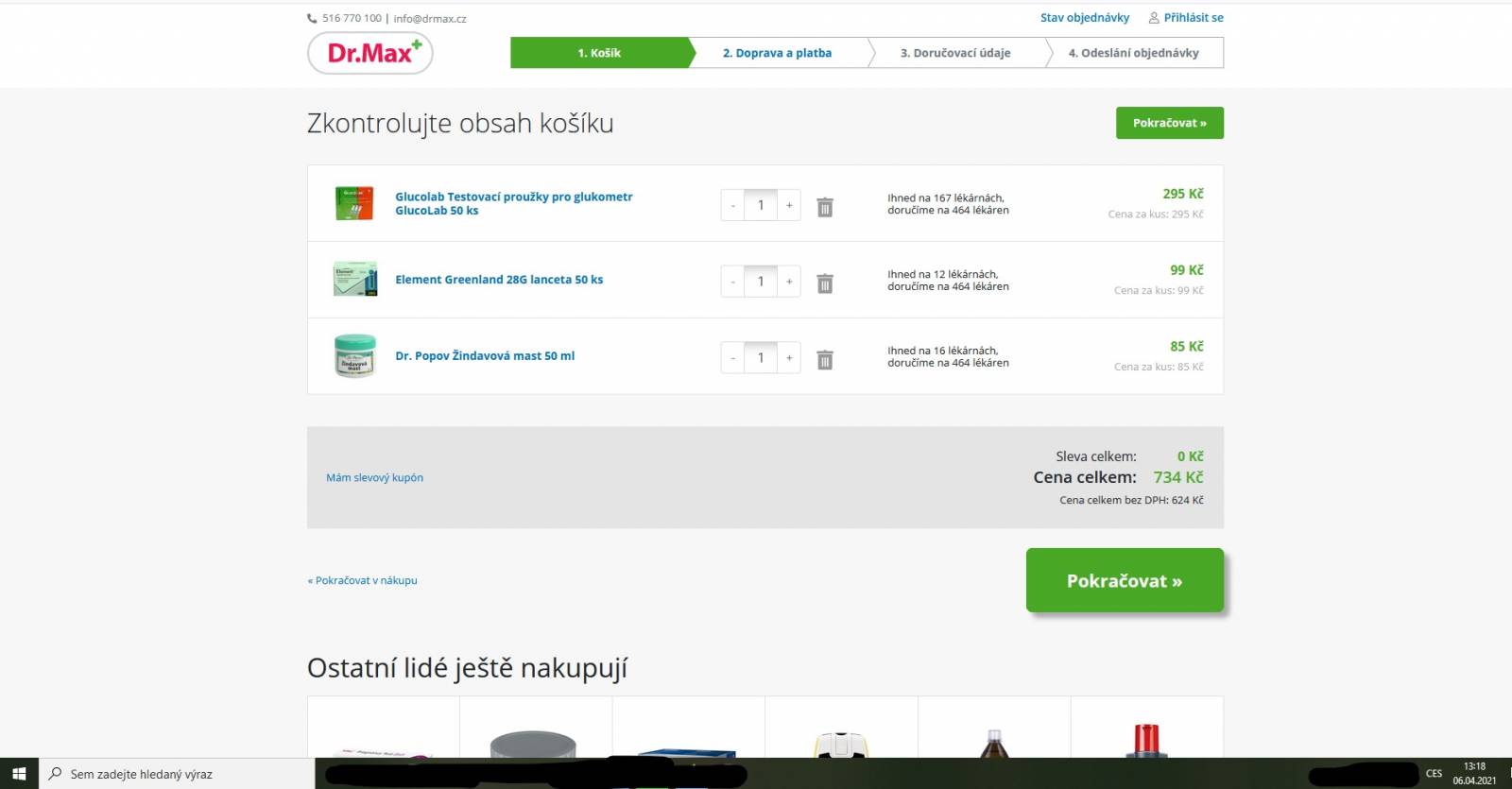Remove Dr. Popov Žindavová mast from cart
Image resolution: width=1512 pixels, height=789 pixels.
pyautogui.click(x=825, y=360)
